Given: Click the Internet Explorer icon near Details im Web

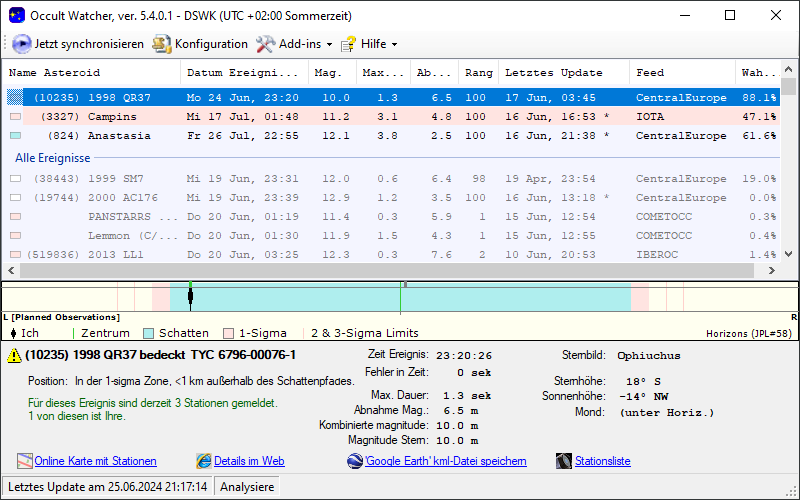Looking at the screenshot, I should [x=204, y=461].
